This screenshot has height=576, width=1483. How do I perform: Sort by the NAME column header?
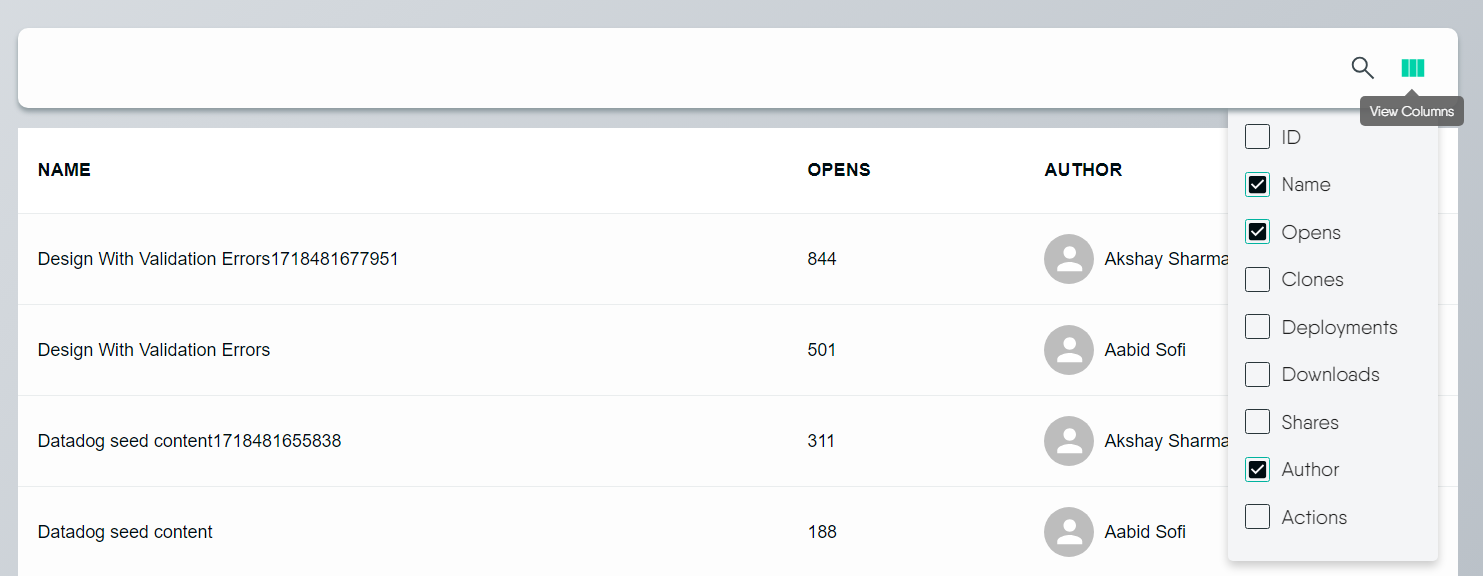pyautogui.click(x=63, y=170)
